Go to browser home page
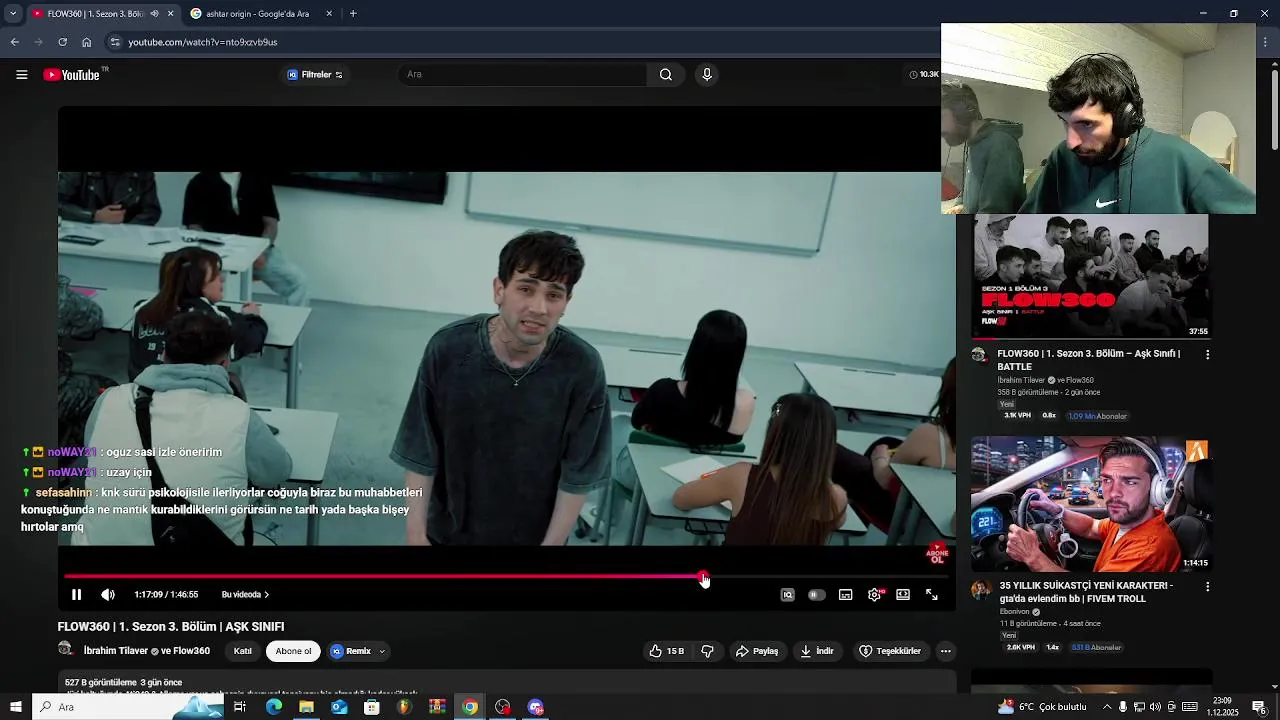This screenshot has width=1280, height=720. tap(86, 42)
